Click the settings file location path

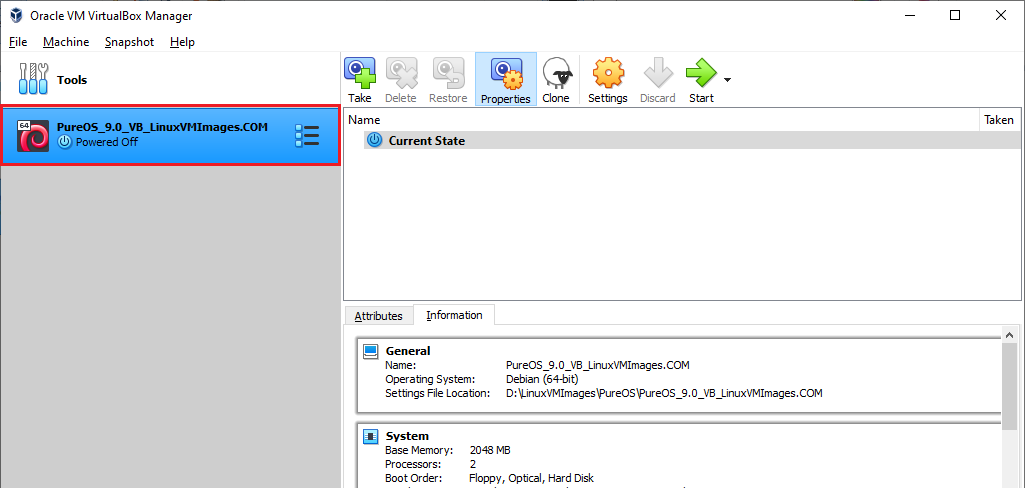click(x=664, y=393)
